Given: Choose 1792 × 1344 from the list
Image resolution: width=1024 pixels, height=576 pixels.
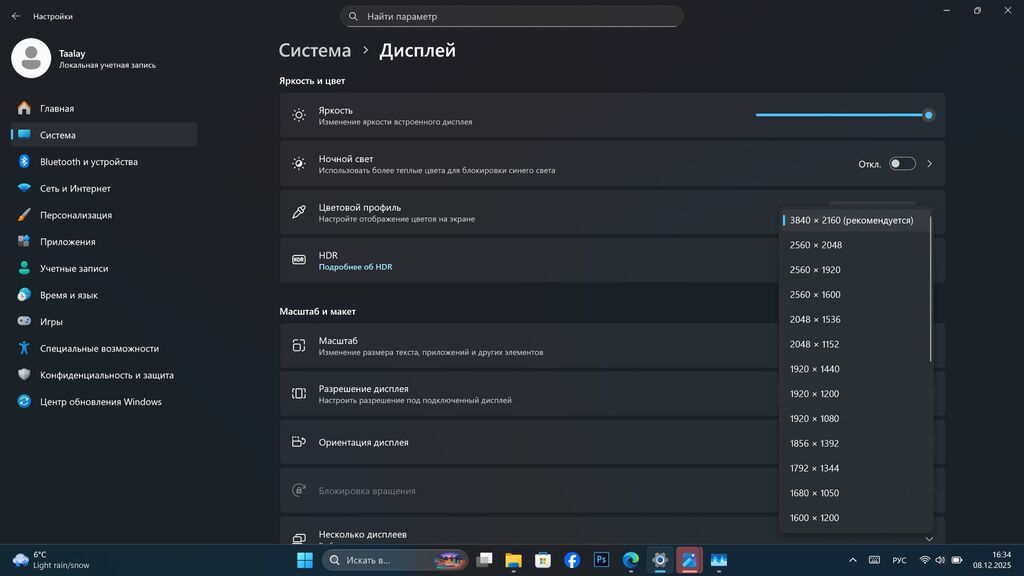Looking at the screenshot, I should pos(856,468).
